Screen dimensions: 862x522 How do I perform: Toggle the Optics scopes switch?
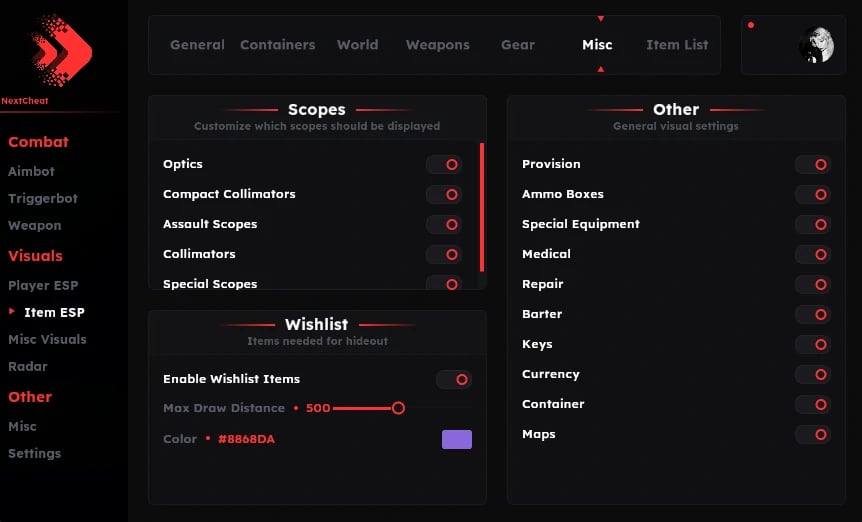point(444,164)
